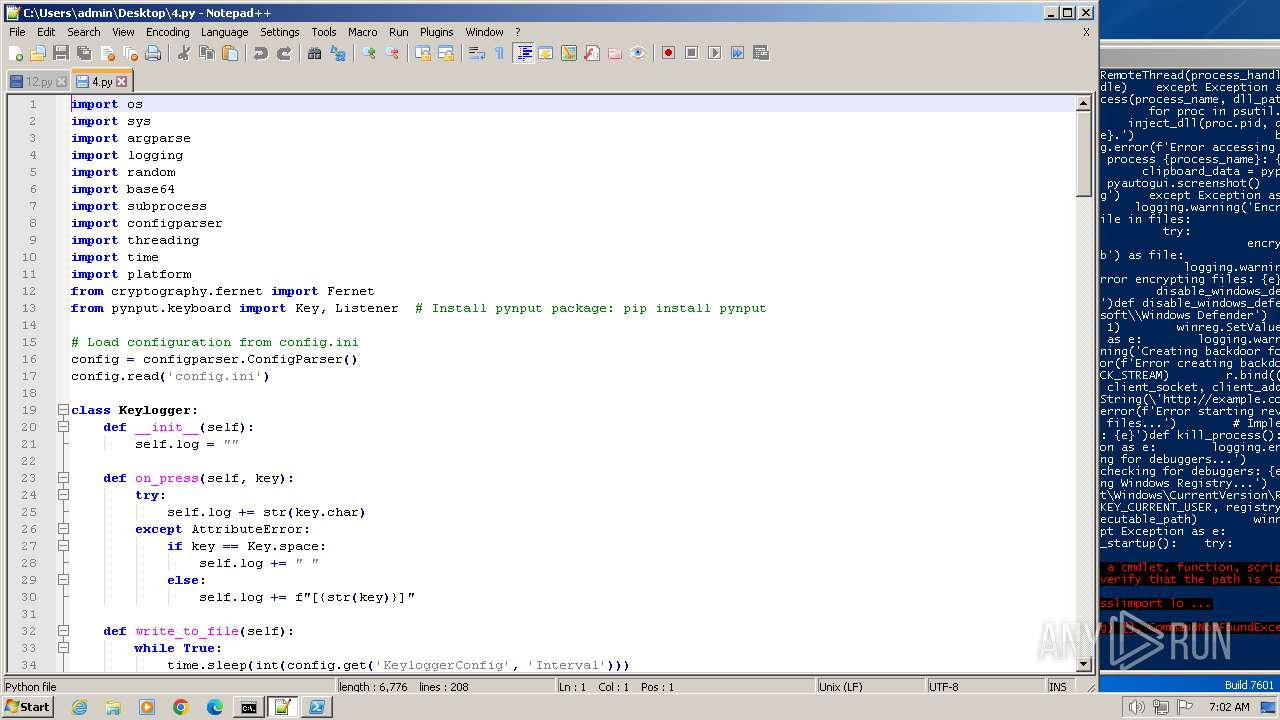Click the Copy toolbar icon
This screenshot has height=720, width=1280.
pyautogui.click(x=207, y=53)
